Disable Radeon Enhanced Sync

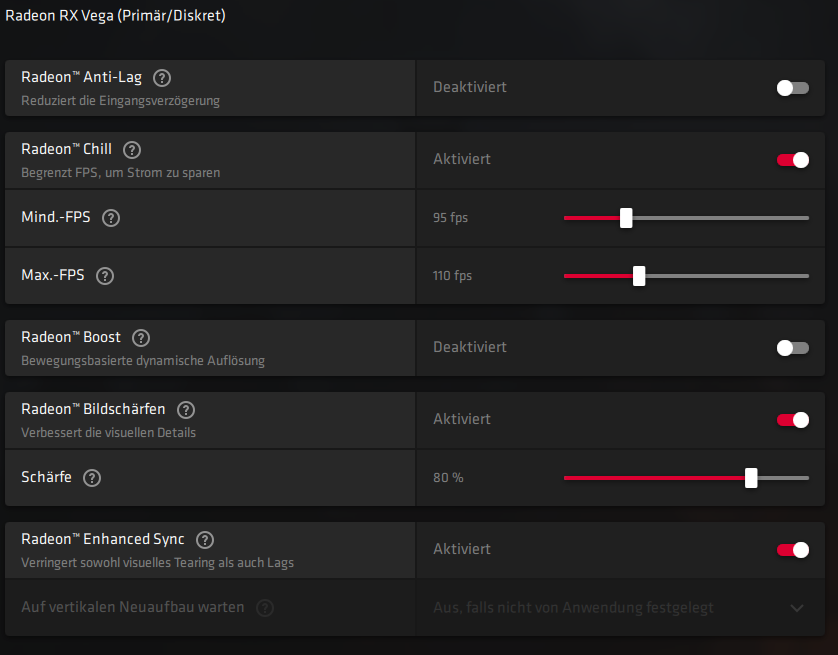click(x=792, y=550)
